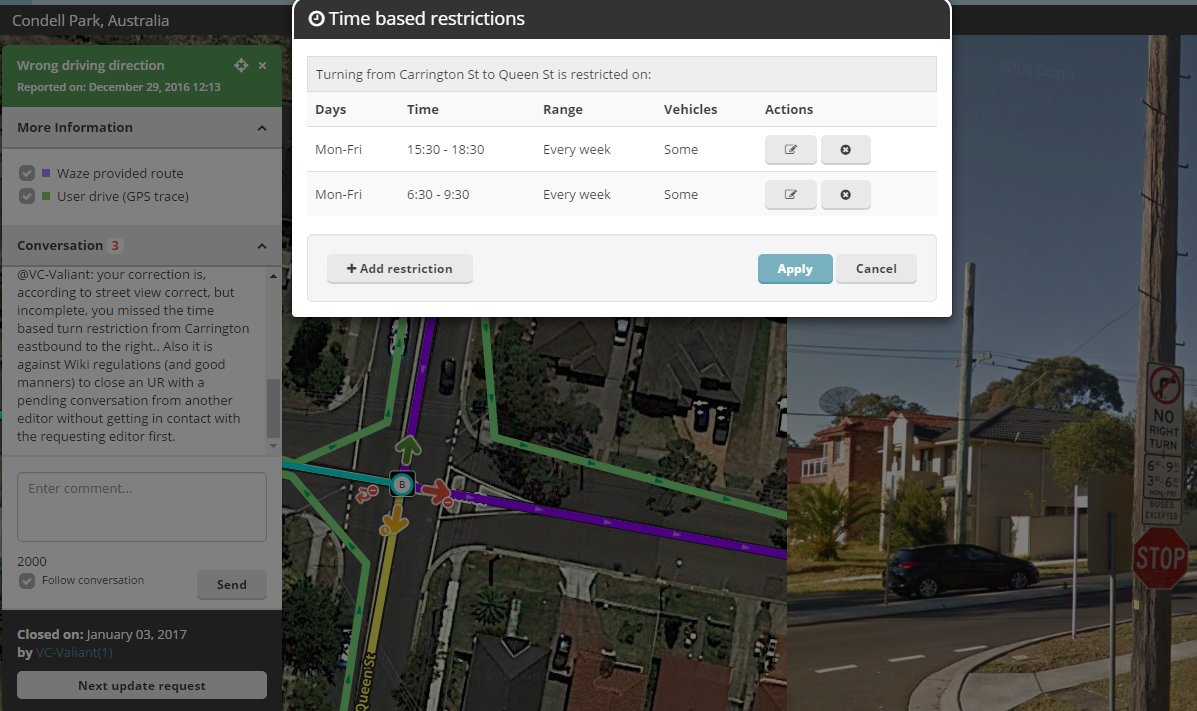Open VC-Valiant user profile link
Image resolution: width=1197 pixels, height=711 pixels.
click(74, 652)
